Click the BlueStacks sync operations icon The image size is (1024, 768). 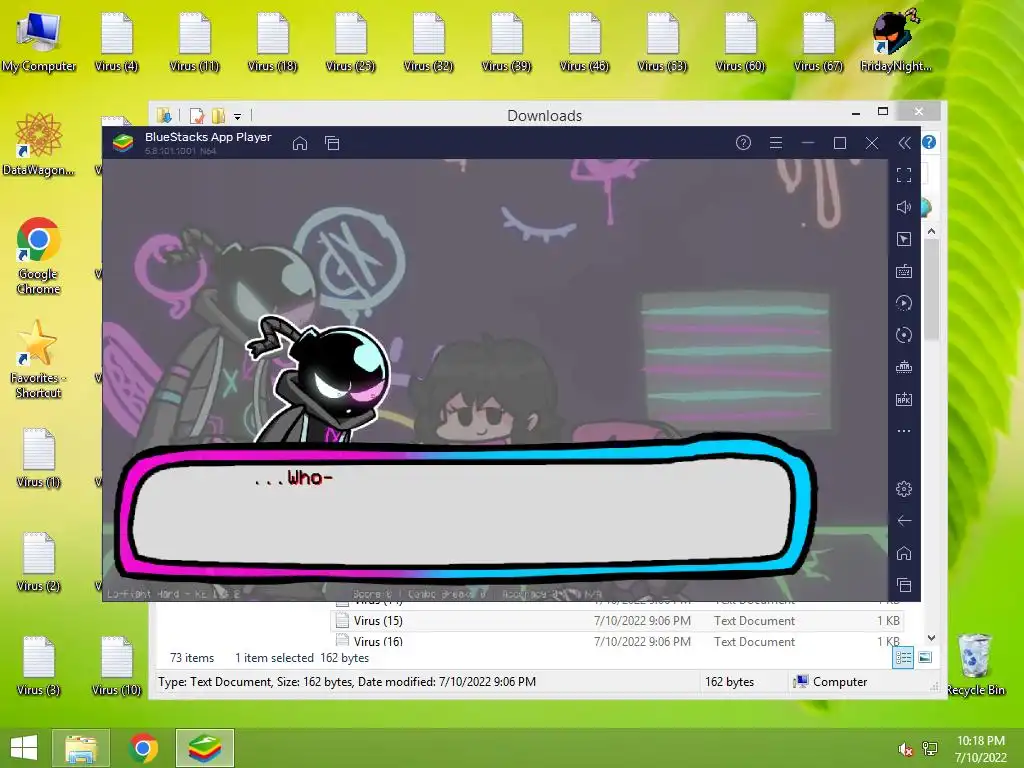tap(904, 335)
